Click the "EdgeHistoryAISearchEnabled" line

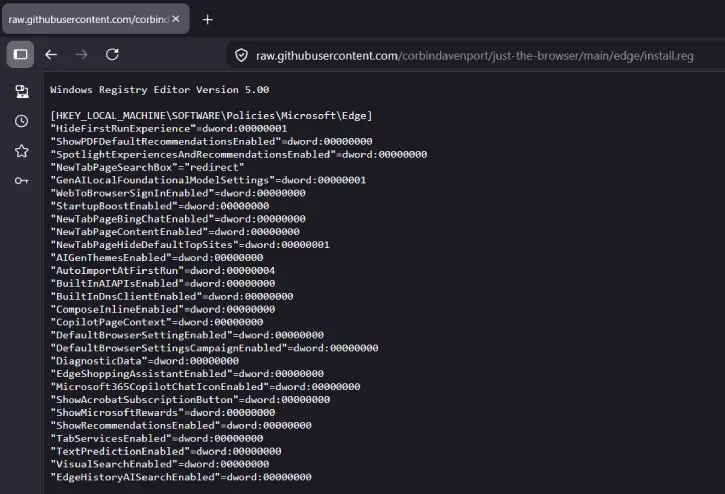pos(181,478)
